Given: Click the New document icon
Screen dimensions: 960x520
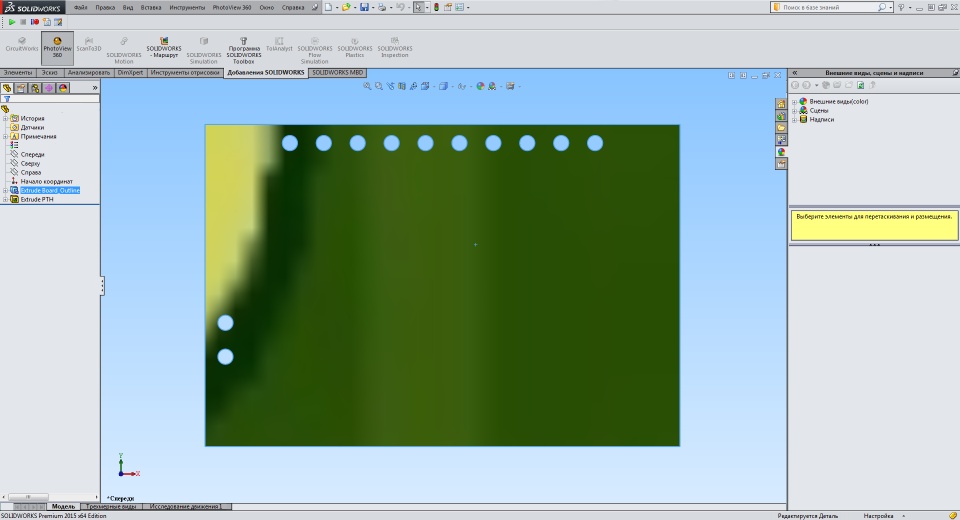Looking at the screenshot, I should (329, 7).
